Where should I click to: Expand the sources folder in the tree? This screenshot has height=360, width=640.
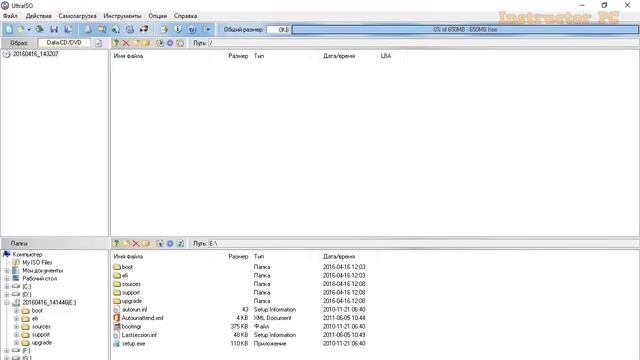pos(16,327)
